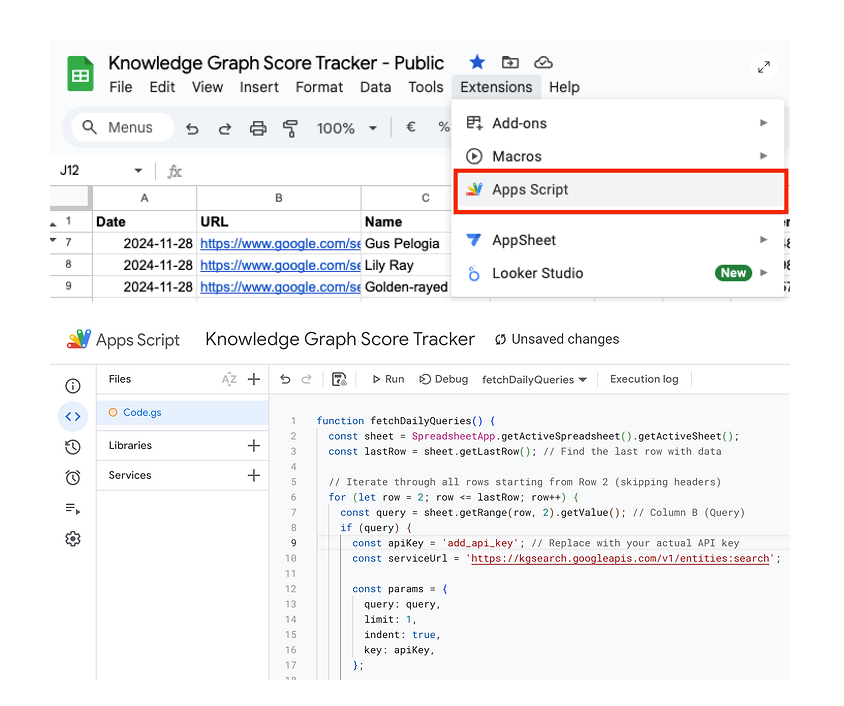
Task: Click the Extensions menu
Action: [496, 87]
